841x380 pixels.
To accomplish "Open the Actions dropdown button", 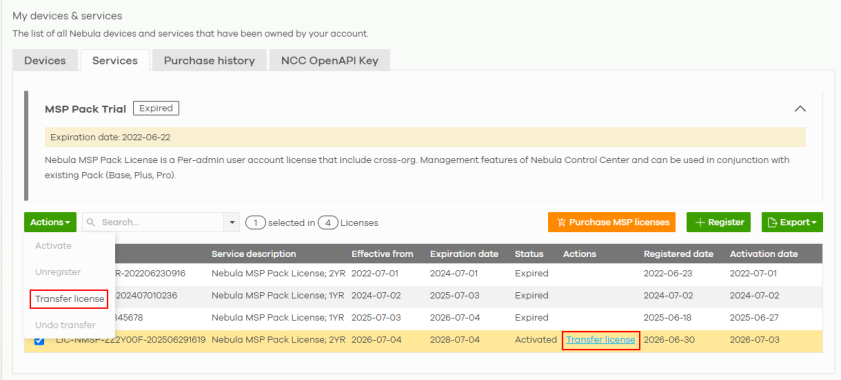I will [x=50, y=222].
